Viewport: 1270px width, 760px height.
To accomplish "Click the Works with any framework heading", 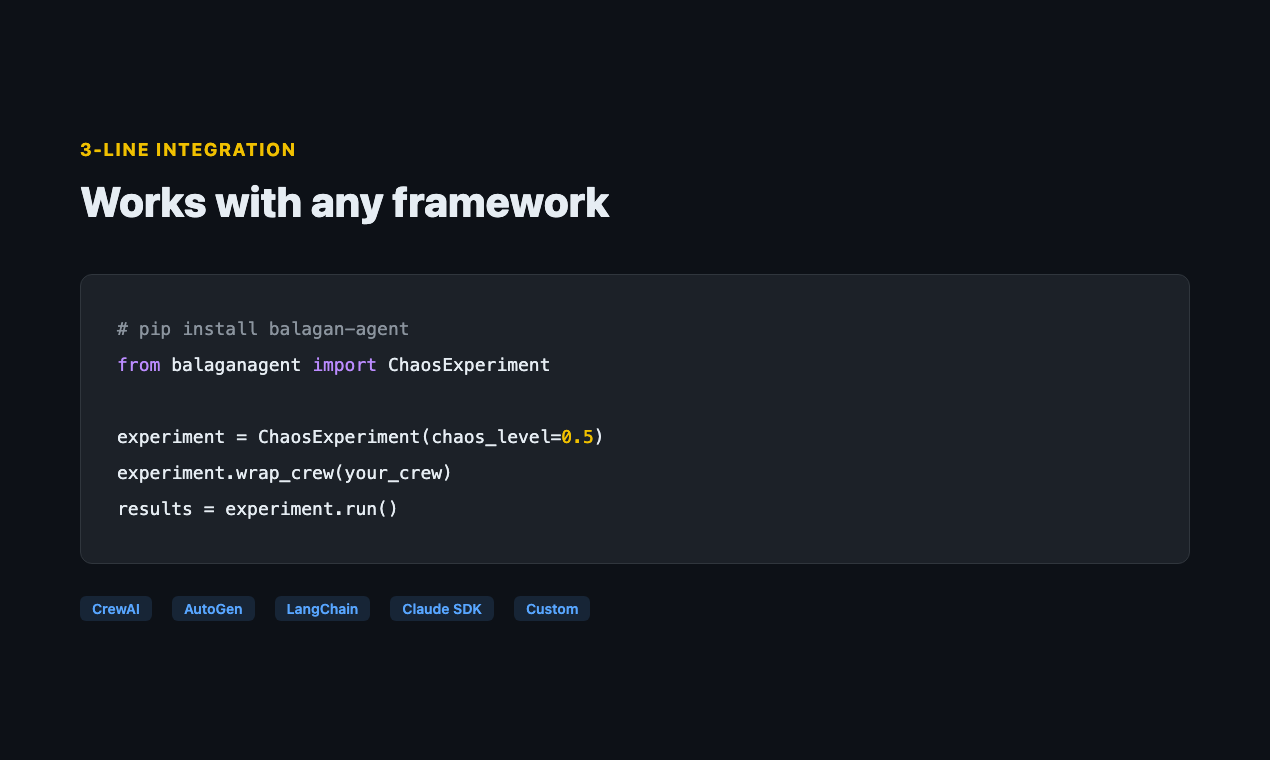I will tap(344, 203).
